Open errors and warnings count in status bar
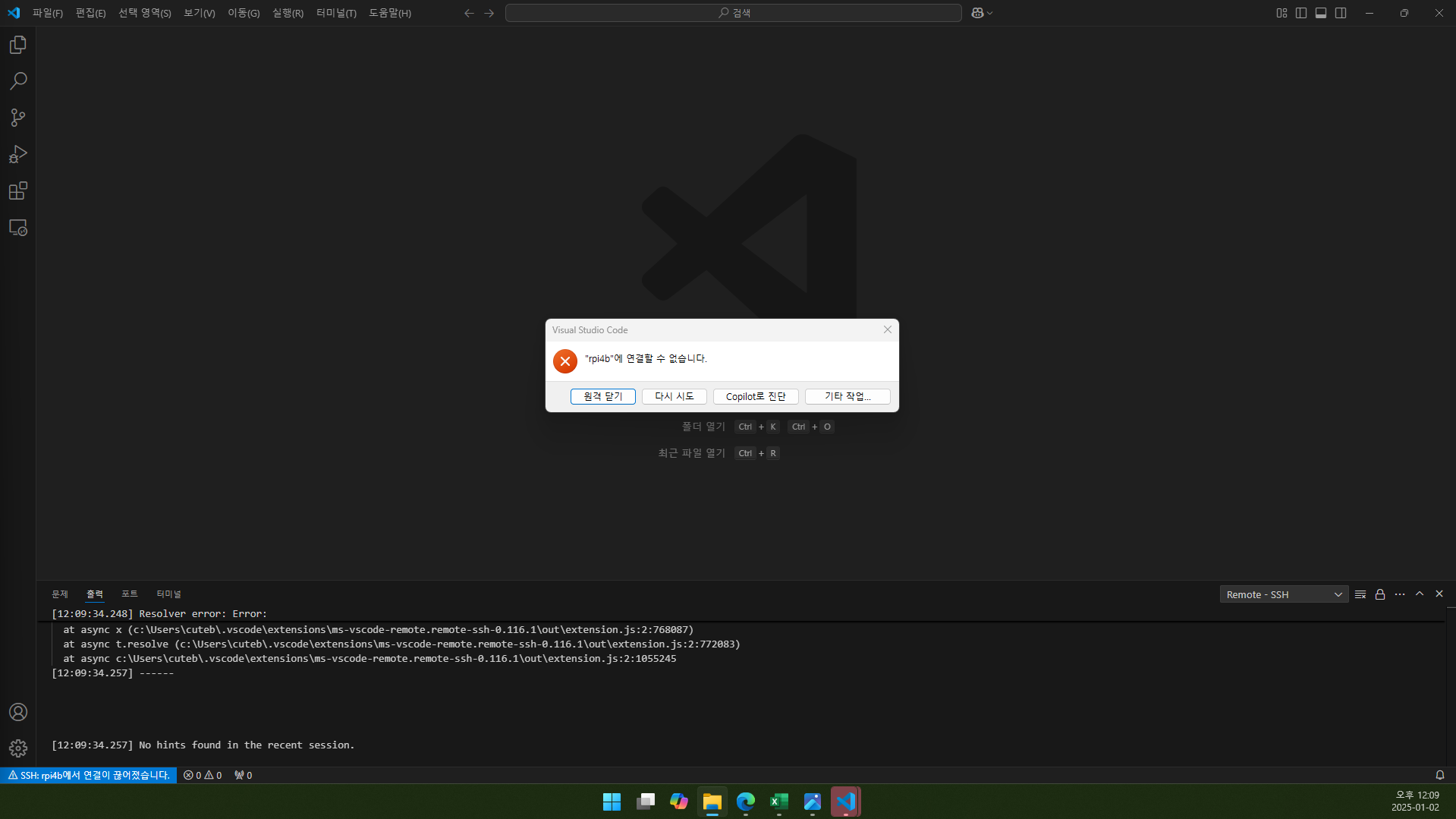Screen dimensions: 1456x819 click(x=203, y=775)
